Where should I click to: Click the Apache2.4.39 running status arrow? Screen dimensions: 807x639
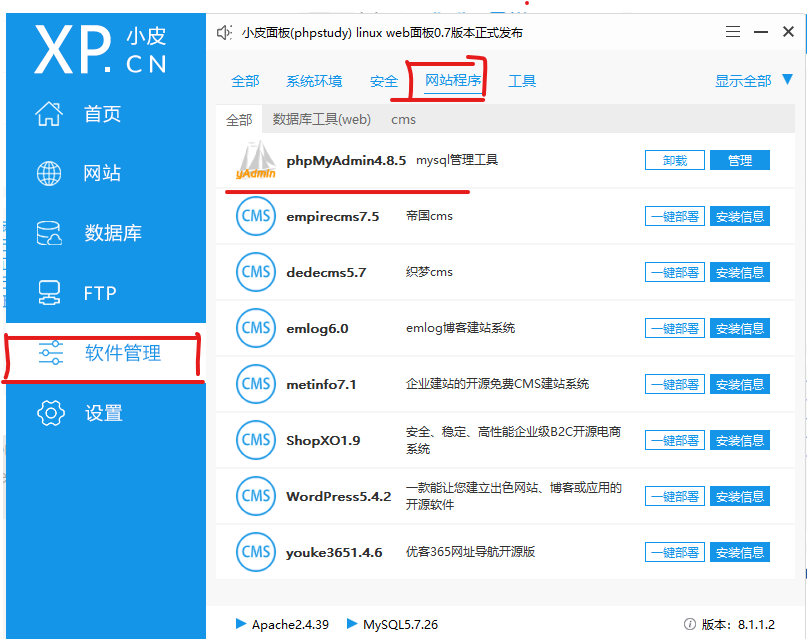coord(240,624)
